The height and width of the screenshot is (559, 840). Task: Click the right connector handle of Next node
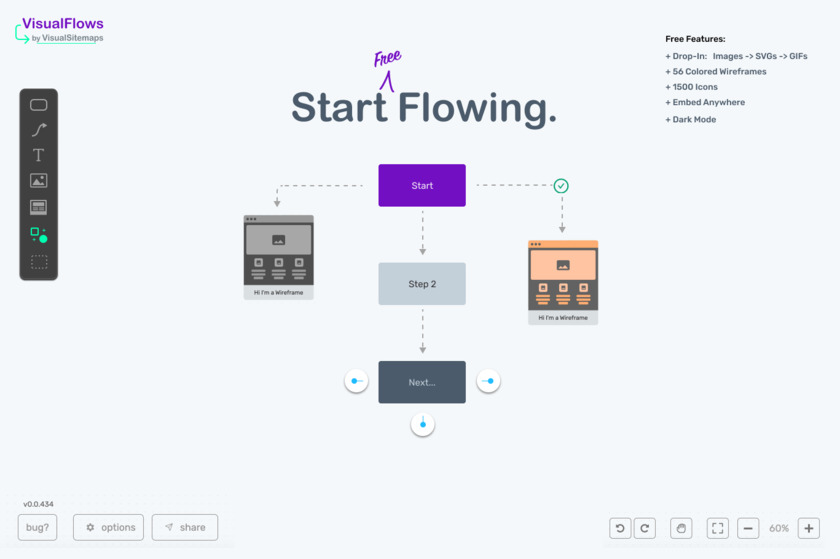[x=488, y=381]
